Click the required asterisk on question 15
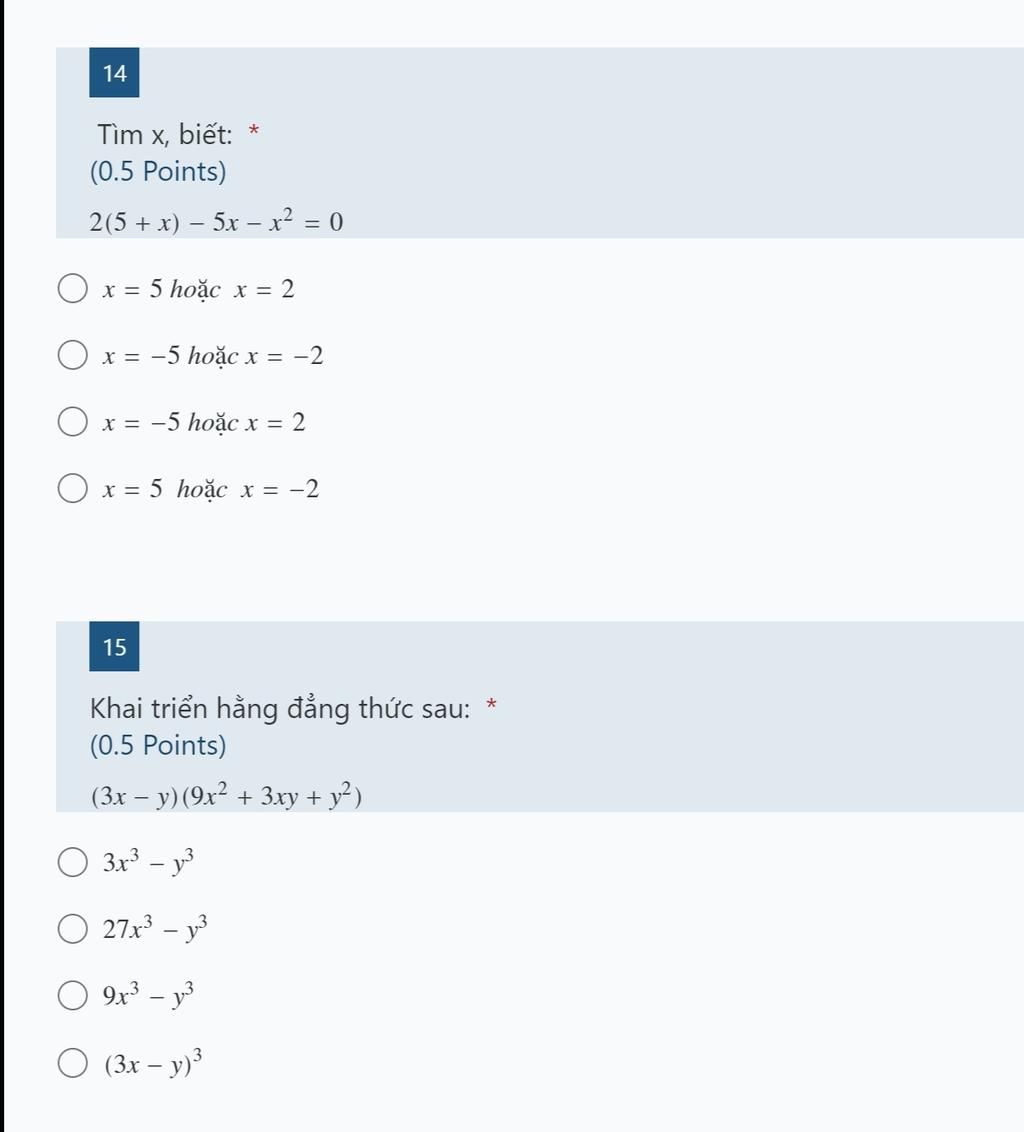 coord(491,706)
